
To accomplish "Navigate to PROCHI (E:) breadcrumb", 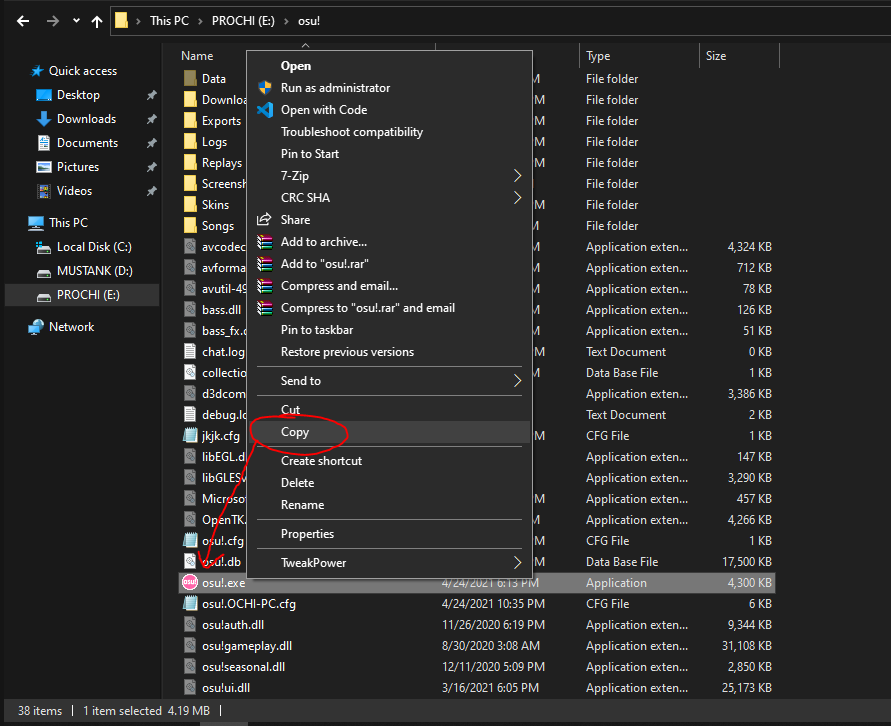I will point(243,21).
